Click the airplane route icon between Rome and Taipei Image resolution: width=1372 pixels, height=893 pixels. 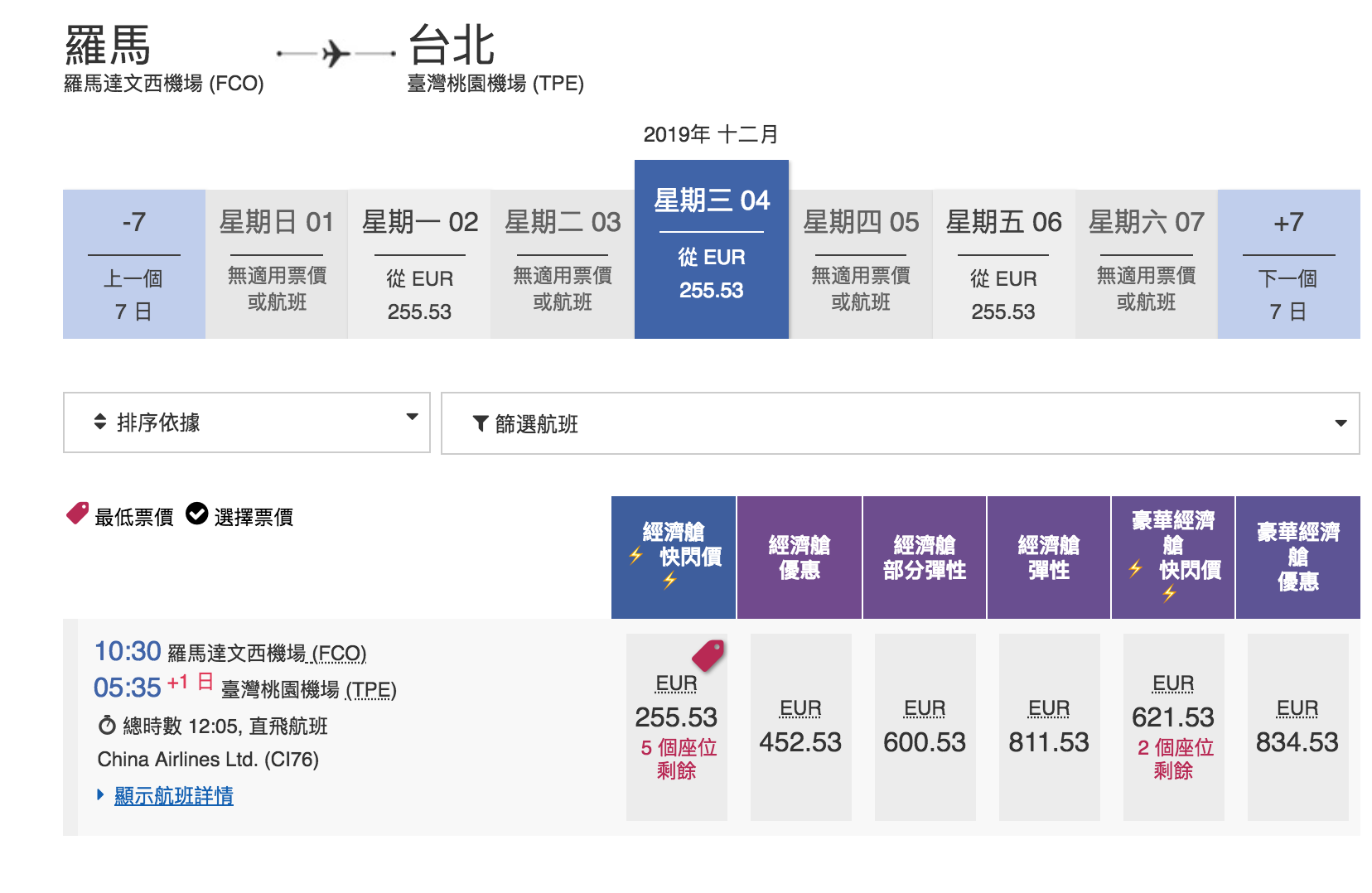tap(336, 54)
